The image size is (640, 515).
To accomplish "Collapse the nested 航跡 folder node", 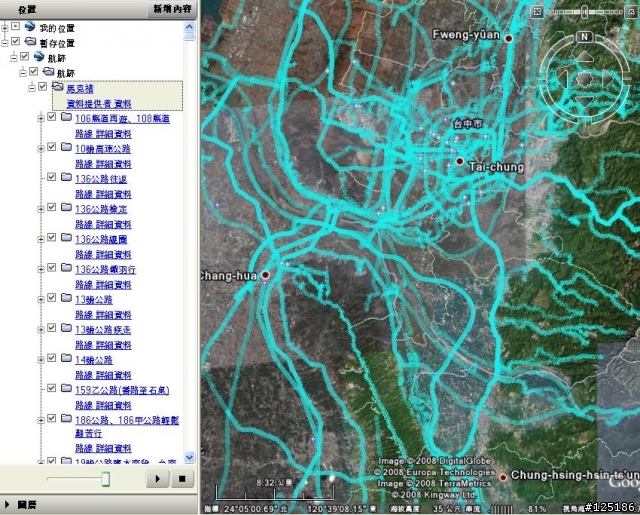I will click(23, 73).
